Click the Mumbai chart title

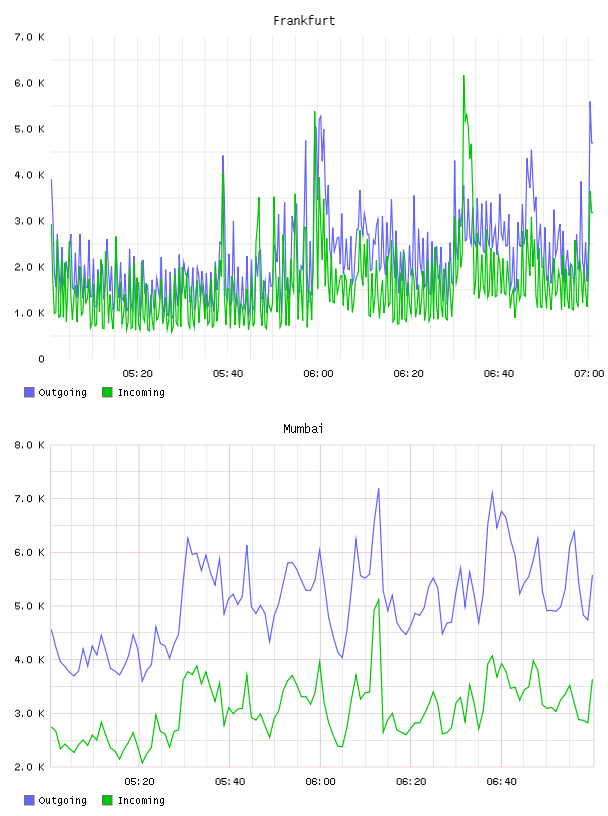tap(303, 429)
